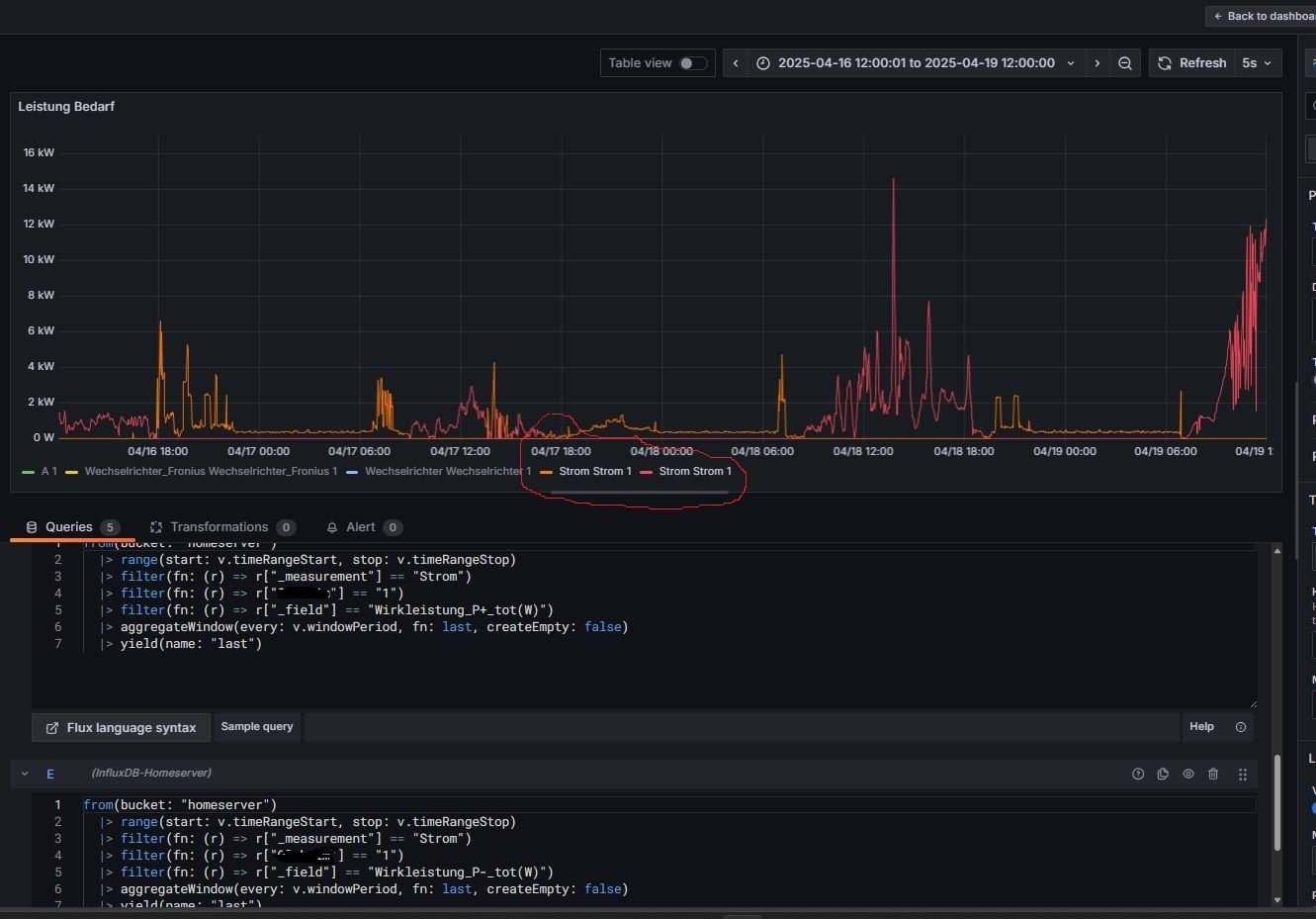This screenshot has width=1316, height=919.
Task: Collapse query E with the chevron
Action: [x=25, y=774]
